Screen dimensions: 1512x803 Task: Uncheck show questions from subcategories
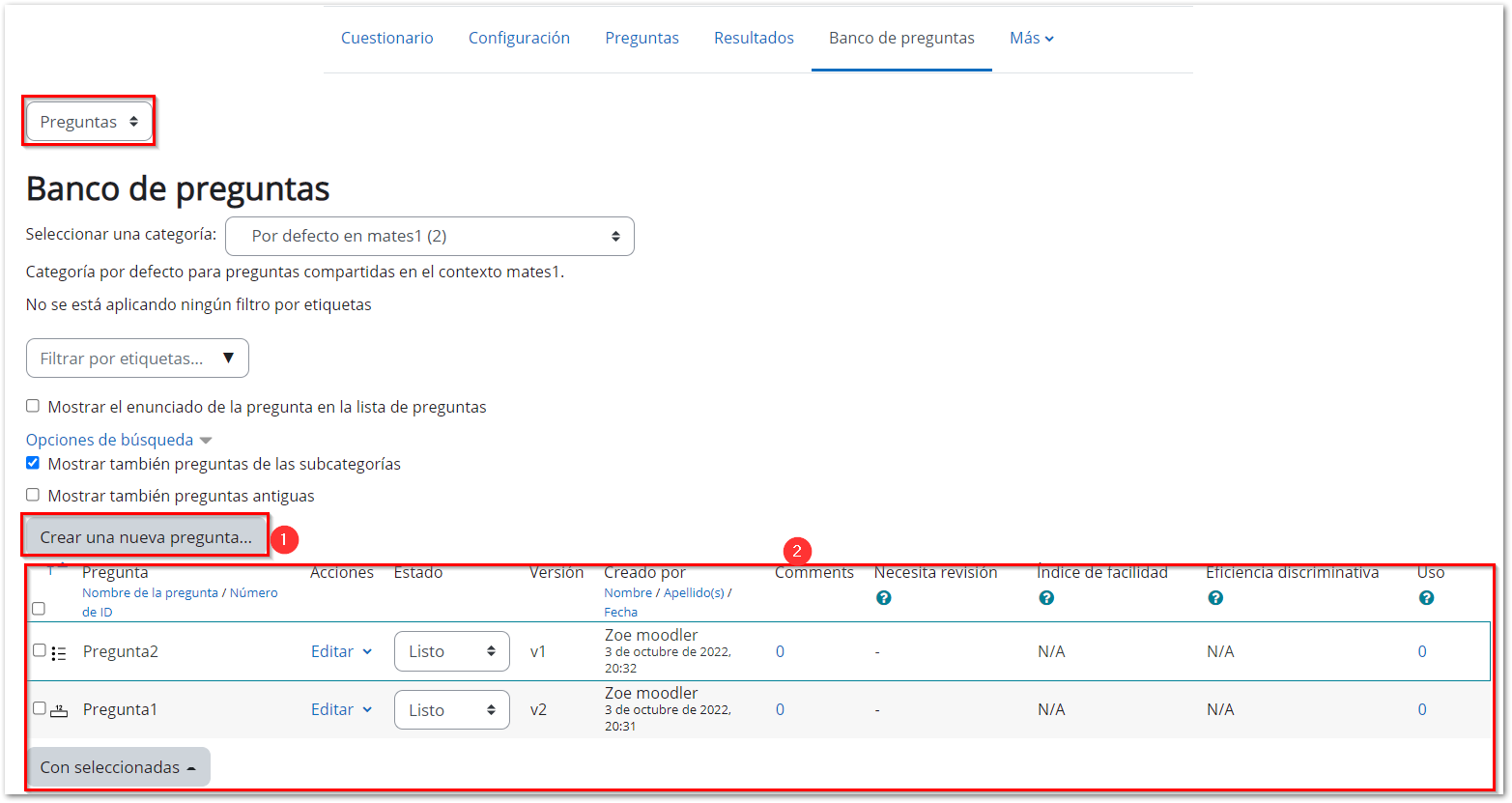coord(33,463)
